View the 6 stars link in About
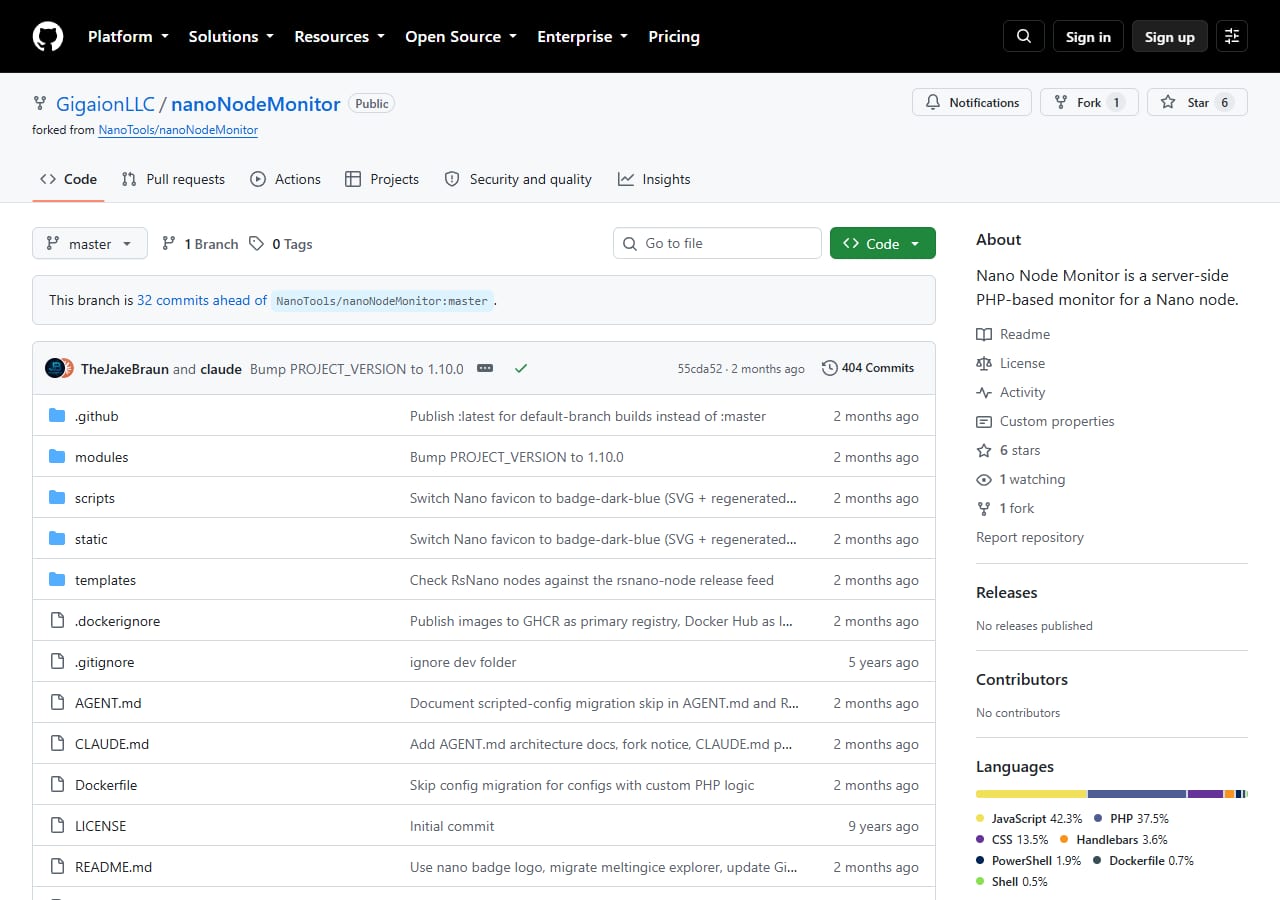The width and height of the screenshot is (1280, 900). [1008, 450]
